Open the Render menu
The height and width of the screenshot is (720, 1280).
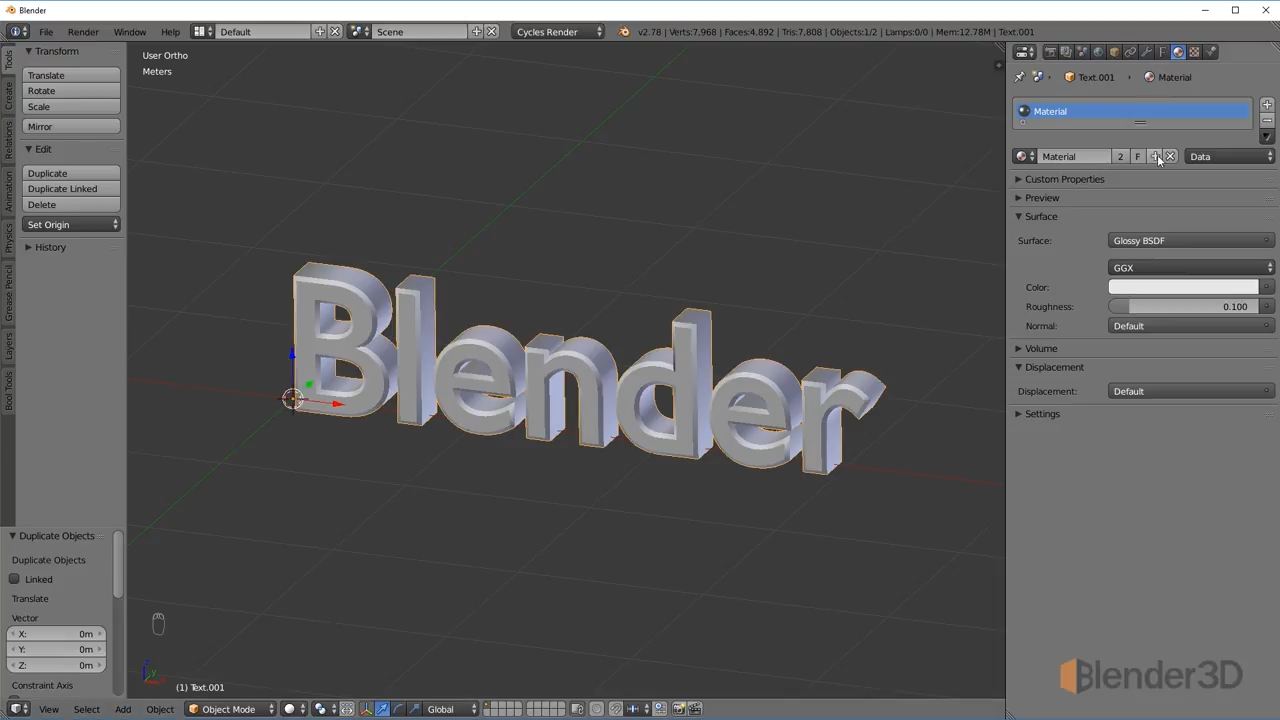[x=83, y=32]
